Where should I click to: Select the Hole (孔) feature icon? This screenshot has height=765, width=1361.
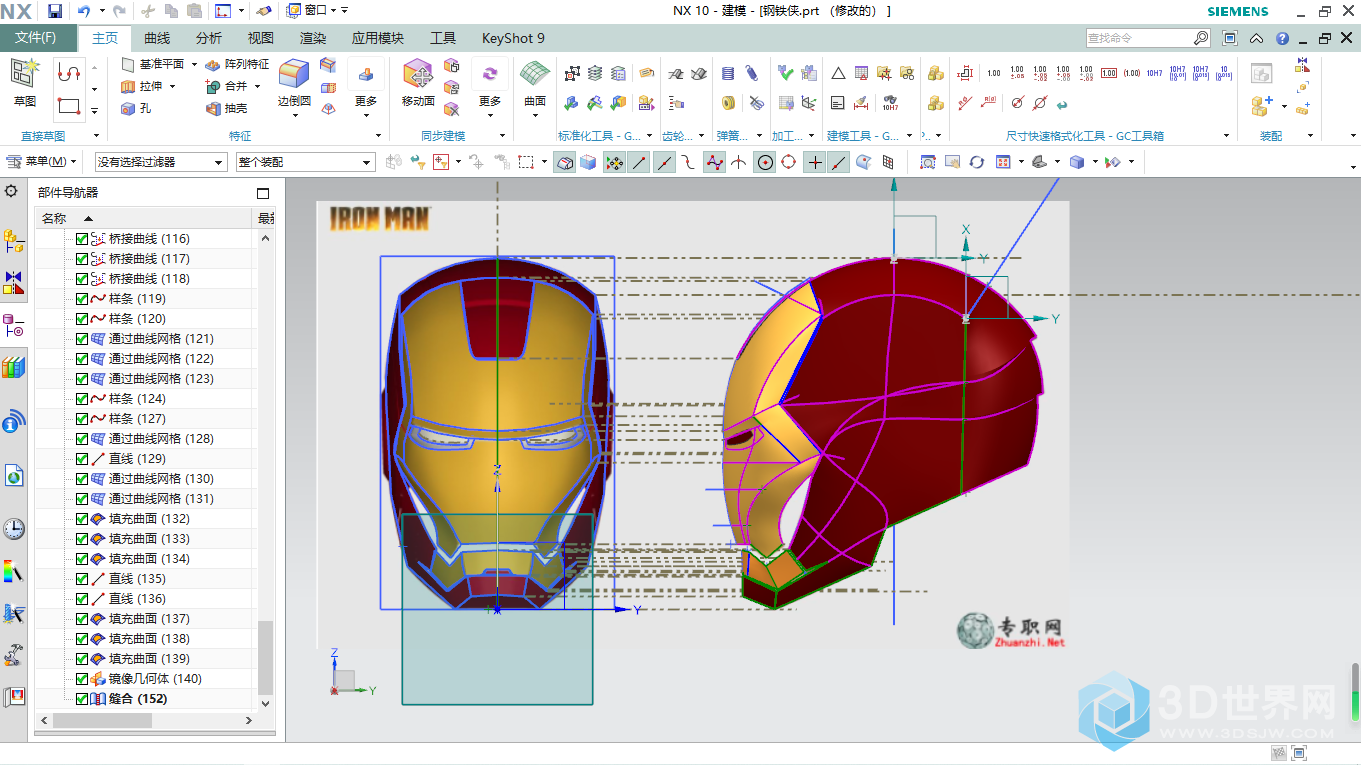point(128,109)
